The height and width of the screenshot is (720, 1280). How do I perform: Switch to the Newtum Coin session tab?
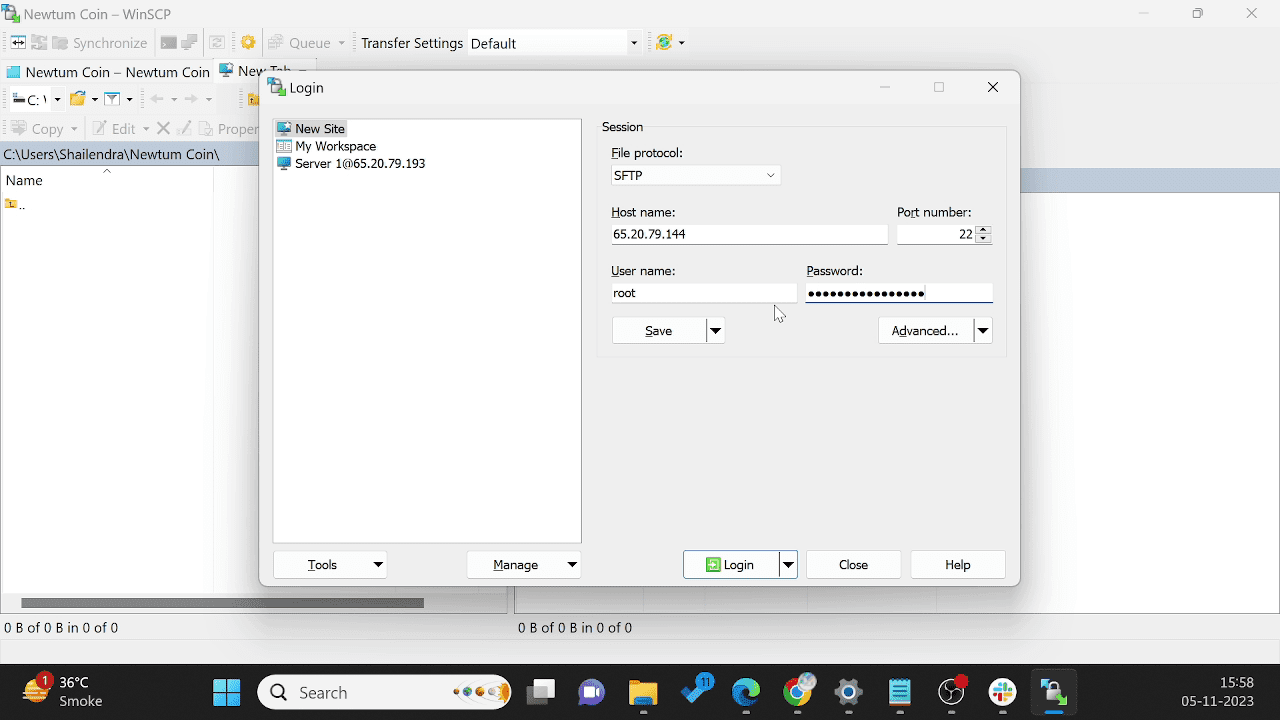(x=108, y=72)
